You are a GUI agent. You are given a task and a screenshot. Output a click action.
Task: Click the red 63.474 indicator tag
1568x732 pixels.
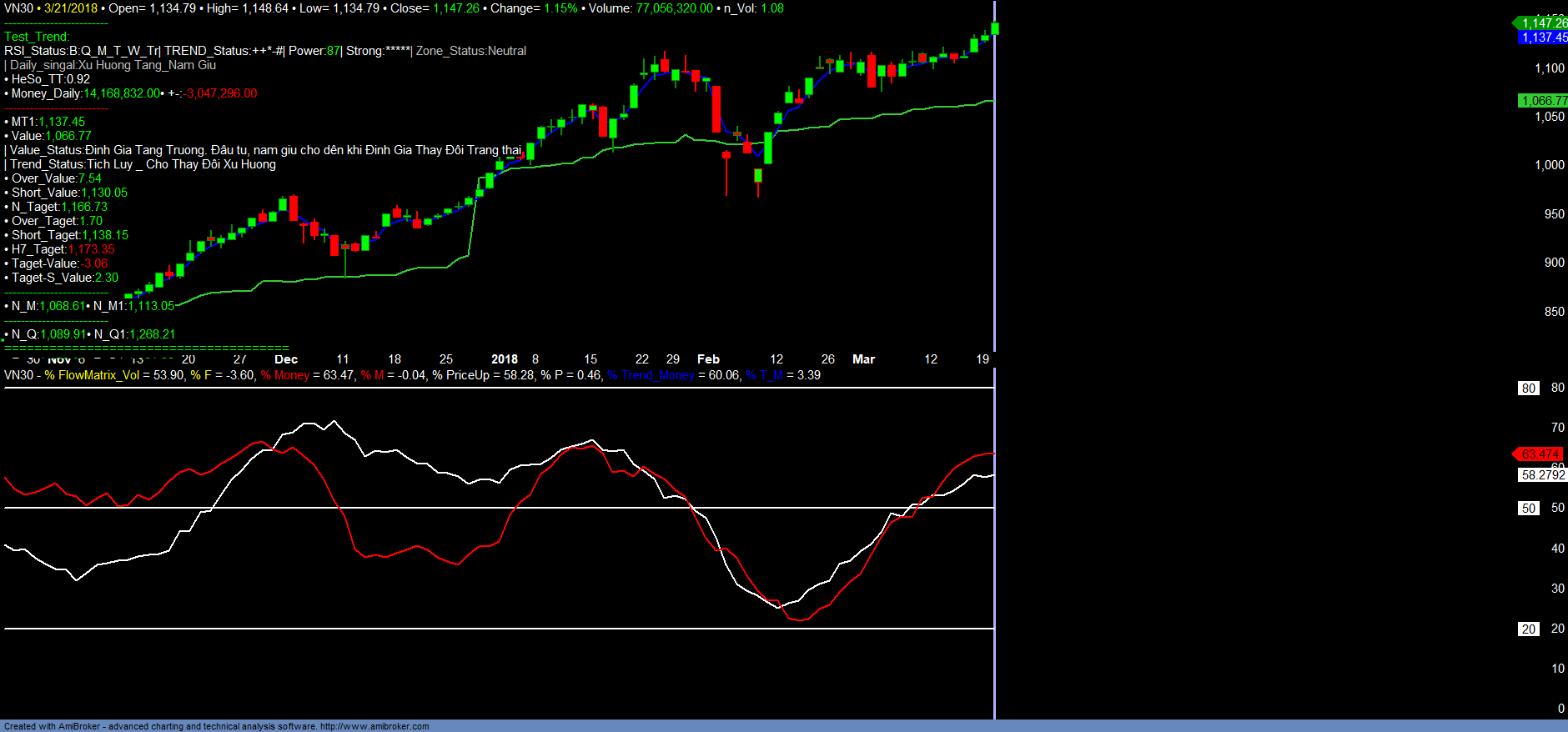1540,454
